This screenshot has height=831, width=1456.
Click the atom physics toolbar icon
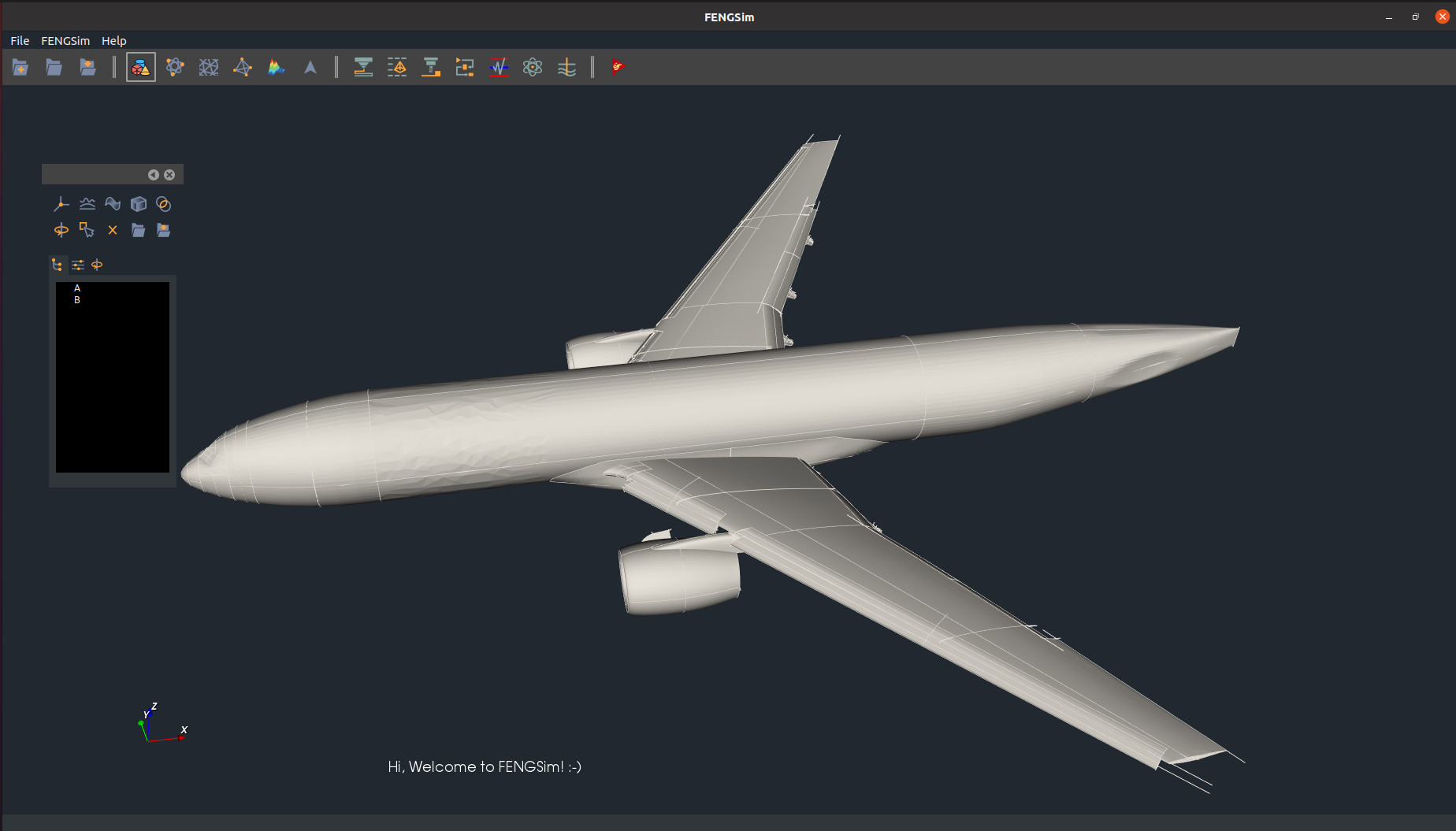click(533, 68)
